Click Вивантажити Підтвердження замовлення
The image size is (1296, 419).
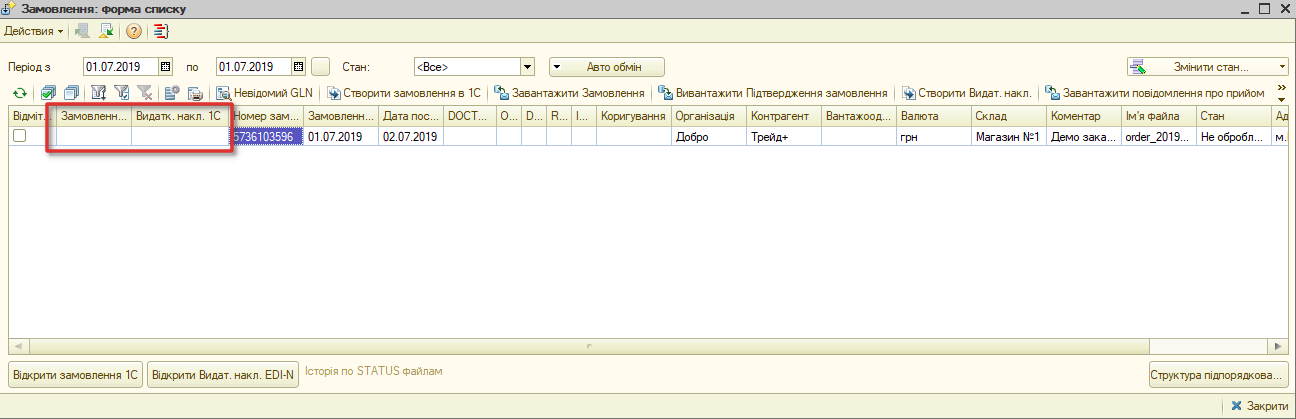point(773,93)
